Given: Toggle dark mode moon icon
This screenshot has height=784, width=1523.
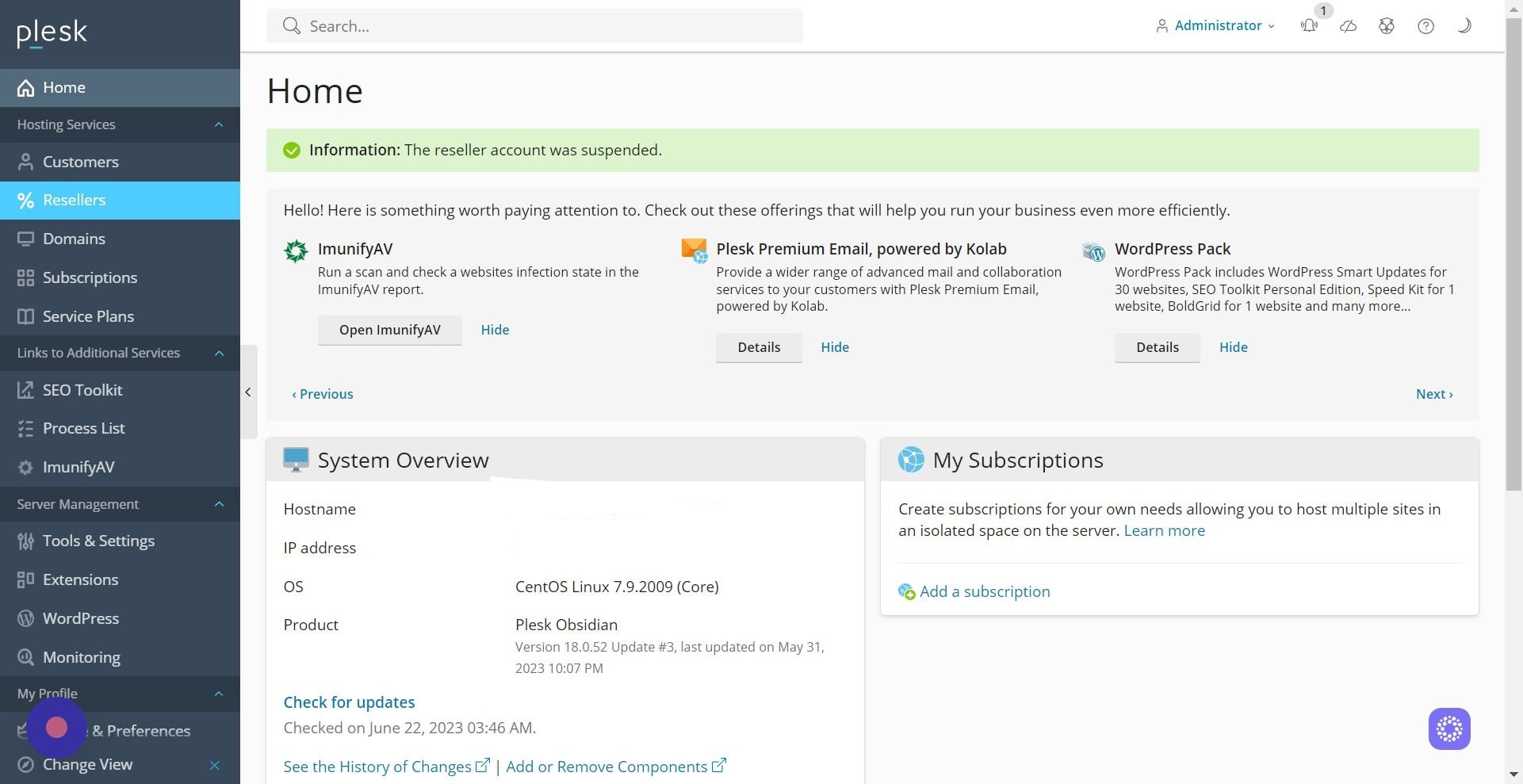Looking at the screenshot, I should (1464, 26).
